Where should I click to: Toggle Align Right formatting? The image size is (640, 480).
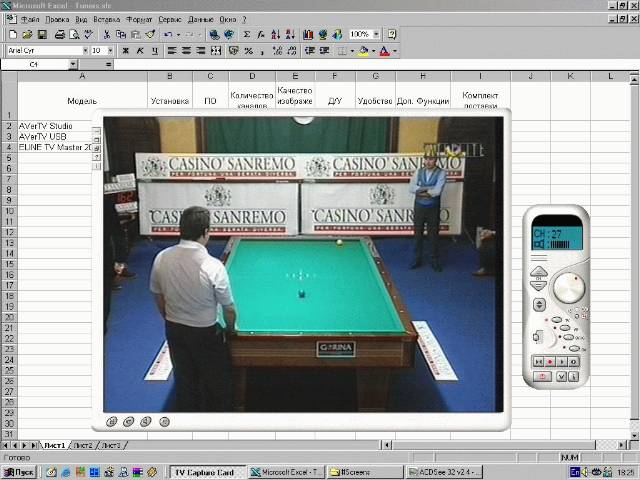point(201,51)
